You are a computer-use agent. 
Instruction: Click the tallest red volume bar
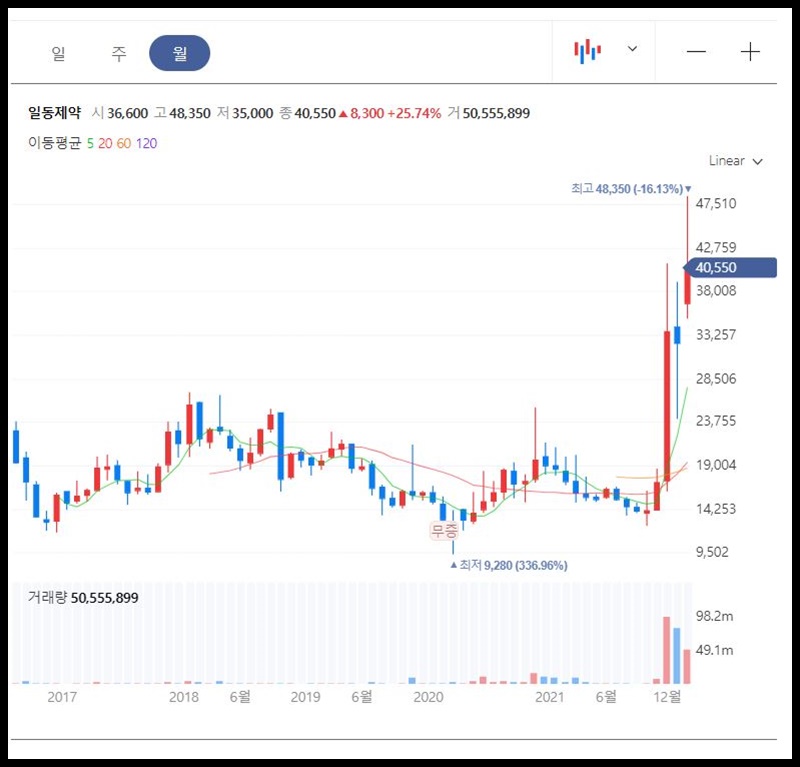tap(666, 650)
